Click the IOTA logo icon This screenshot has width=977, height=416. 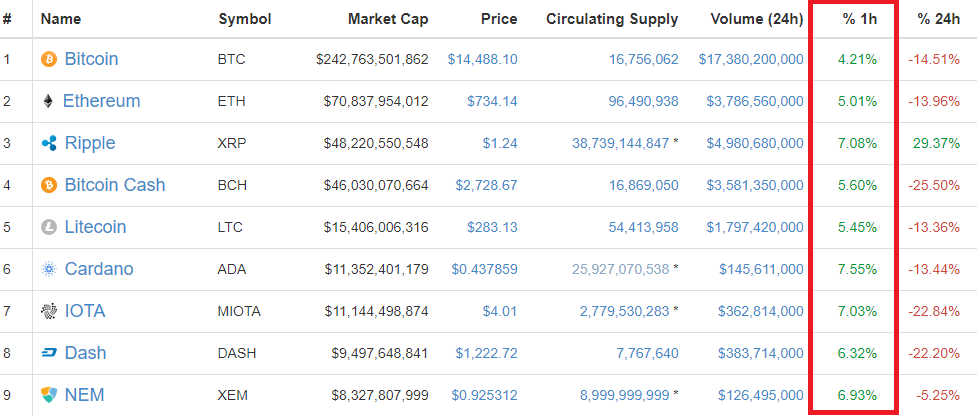tap(49, 311)
